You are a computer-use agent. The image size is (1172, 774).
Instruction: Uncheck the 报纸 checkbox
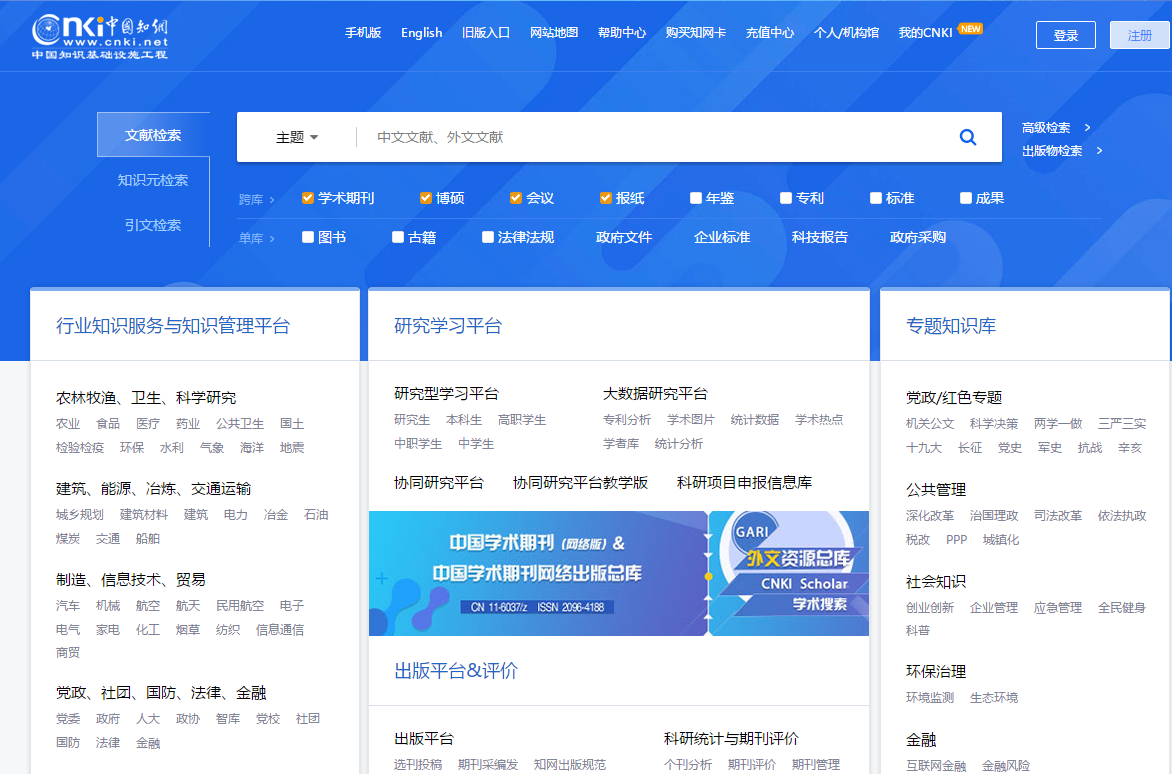(605, 198)
